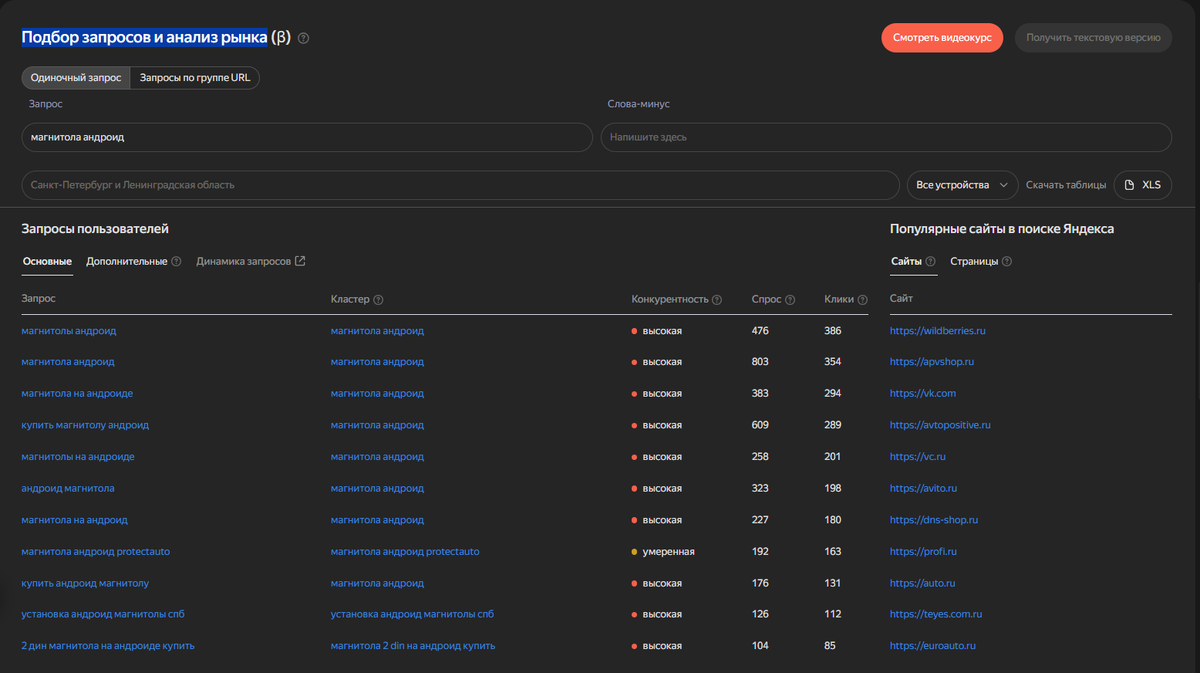Viewport: 1200px width, 673px height.
Task: Click region field Санкт-Петербург и Ленинградская область
Action: tap(461, 185)
